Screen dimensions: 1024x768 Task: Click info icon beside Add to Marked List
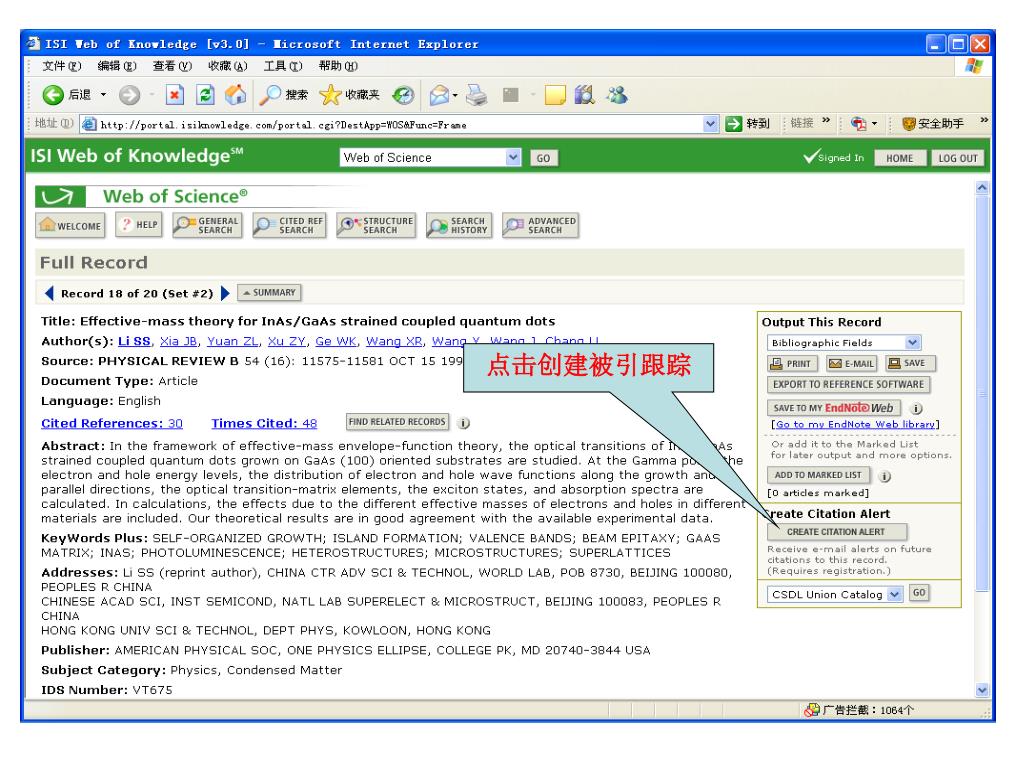pos(885,476)
